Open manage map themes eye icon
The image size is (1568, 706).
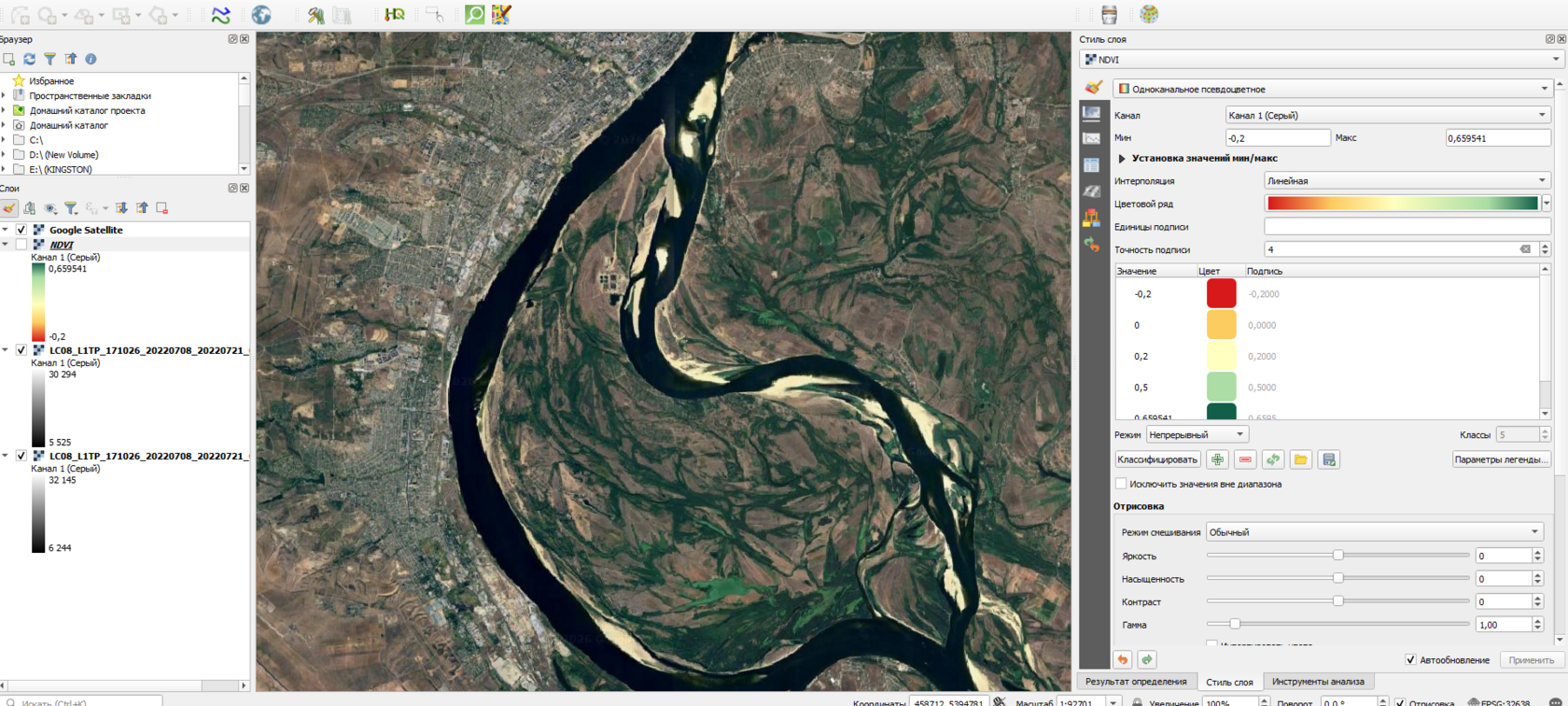click(x=50, y=208)
